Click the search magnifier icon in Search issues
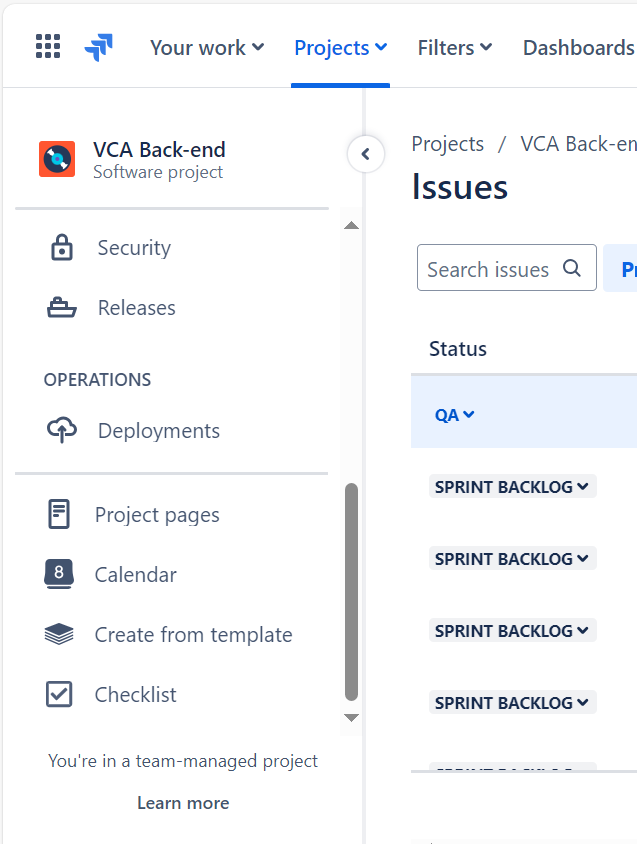Image resolution: width=637 pixels, height=844 pixels. point(572,268)
